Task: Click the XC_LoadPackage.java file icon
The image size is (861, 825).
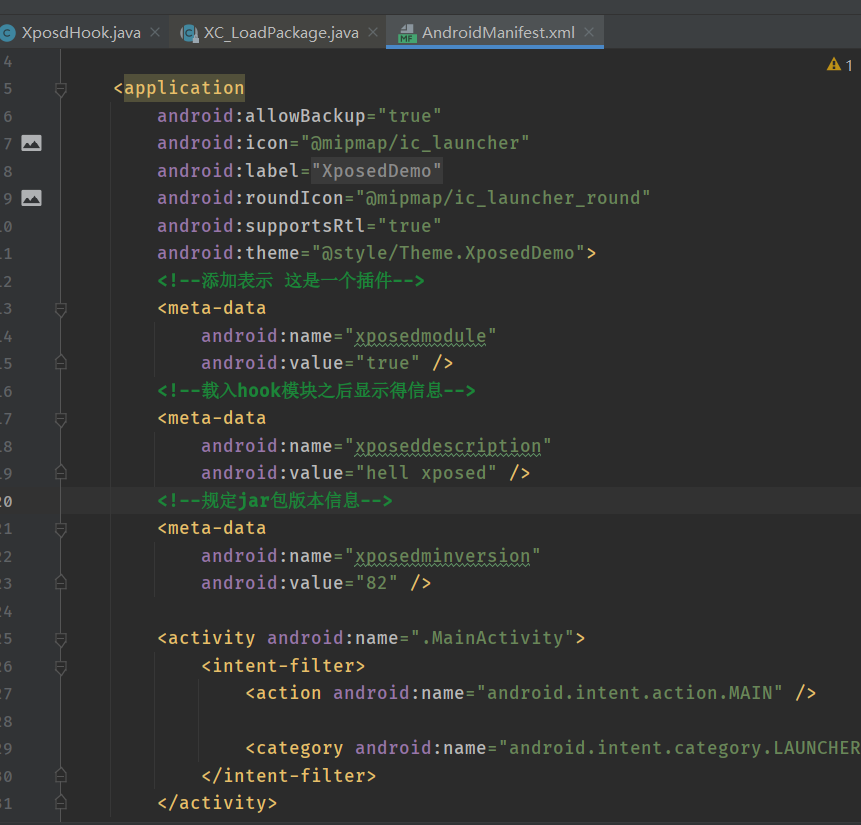Action: (188, 33)
